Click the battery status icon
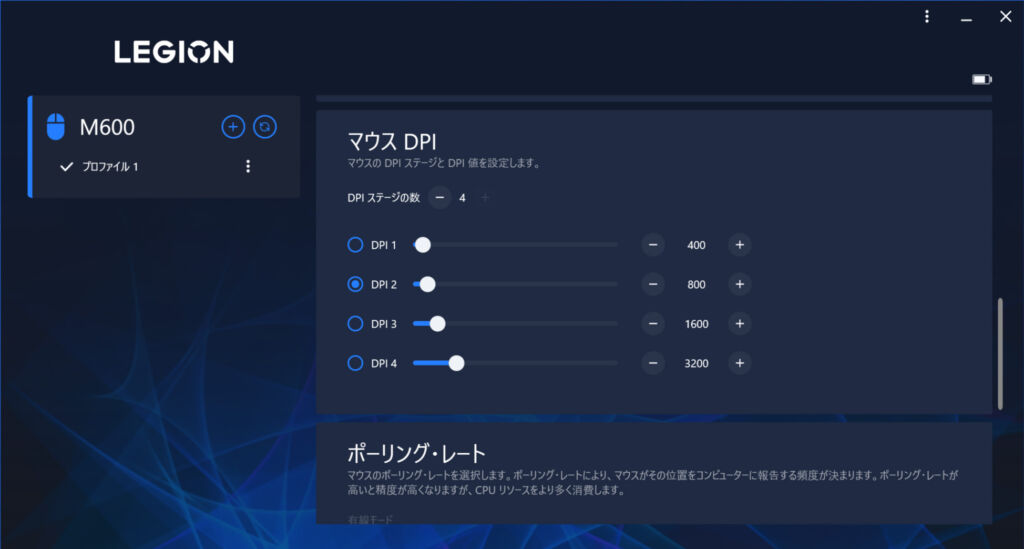This screenshot has width=1024, height=549. pyautogui.click(x=981, y=79)
